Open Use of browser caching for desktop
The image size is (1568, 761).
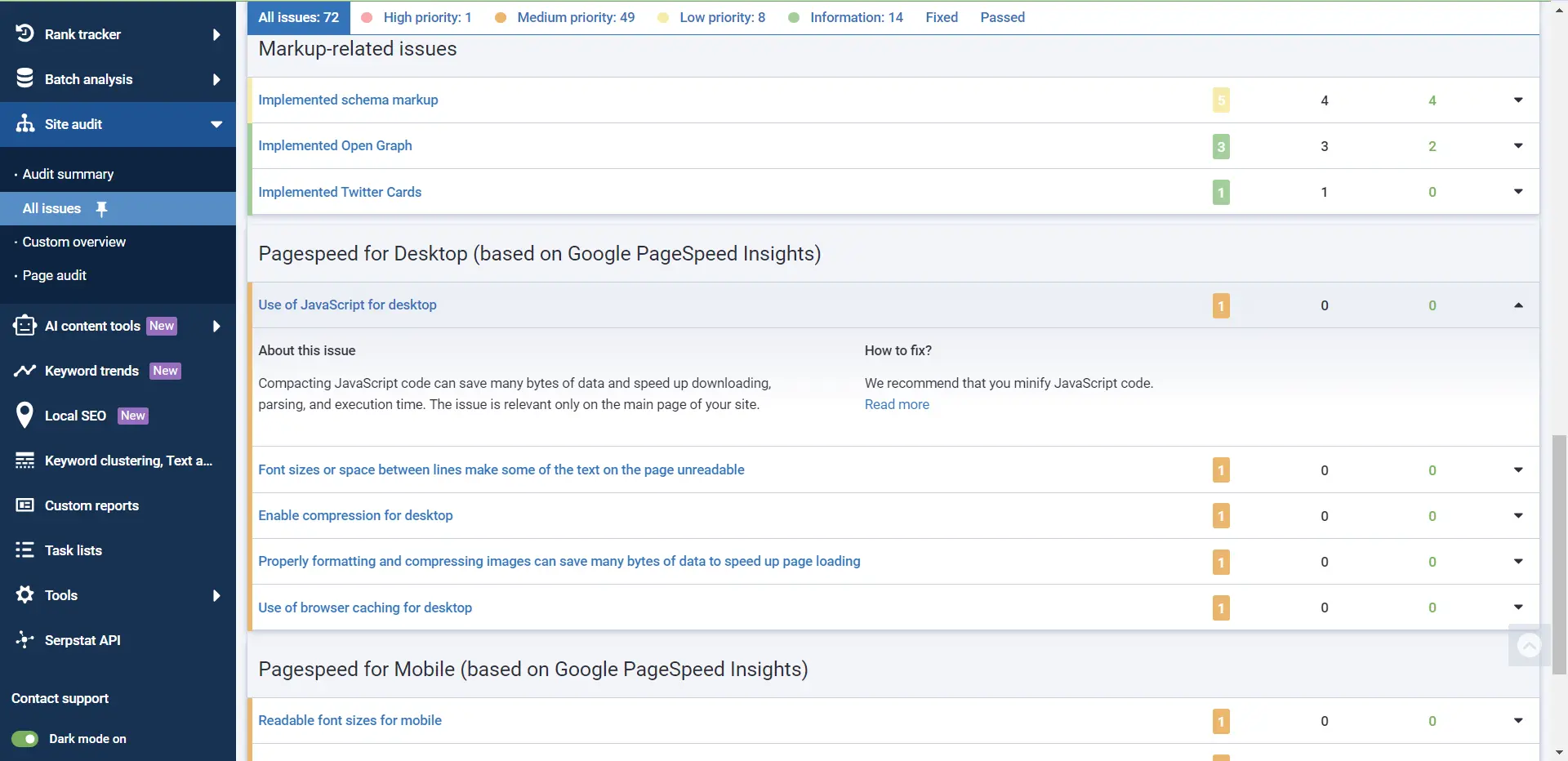click(x=365, y=607)
